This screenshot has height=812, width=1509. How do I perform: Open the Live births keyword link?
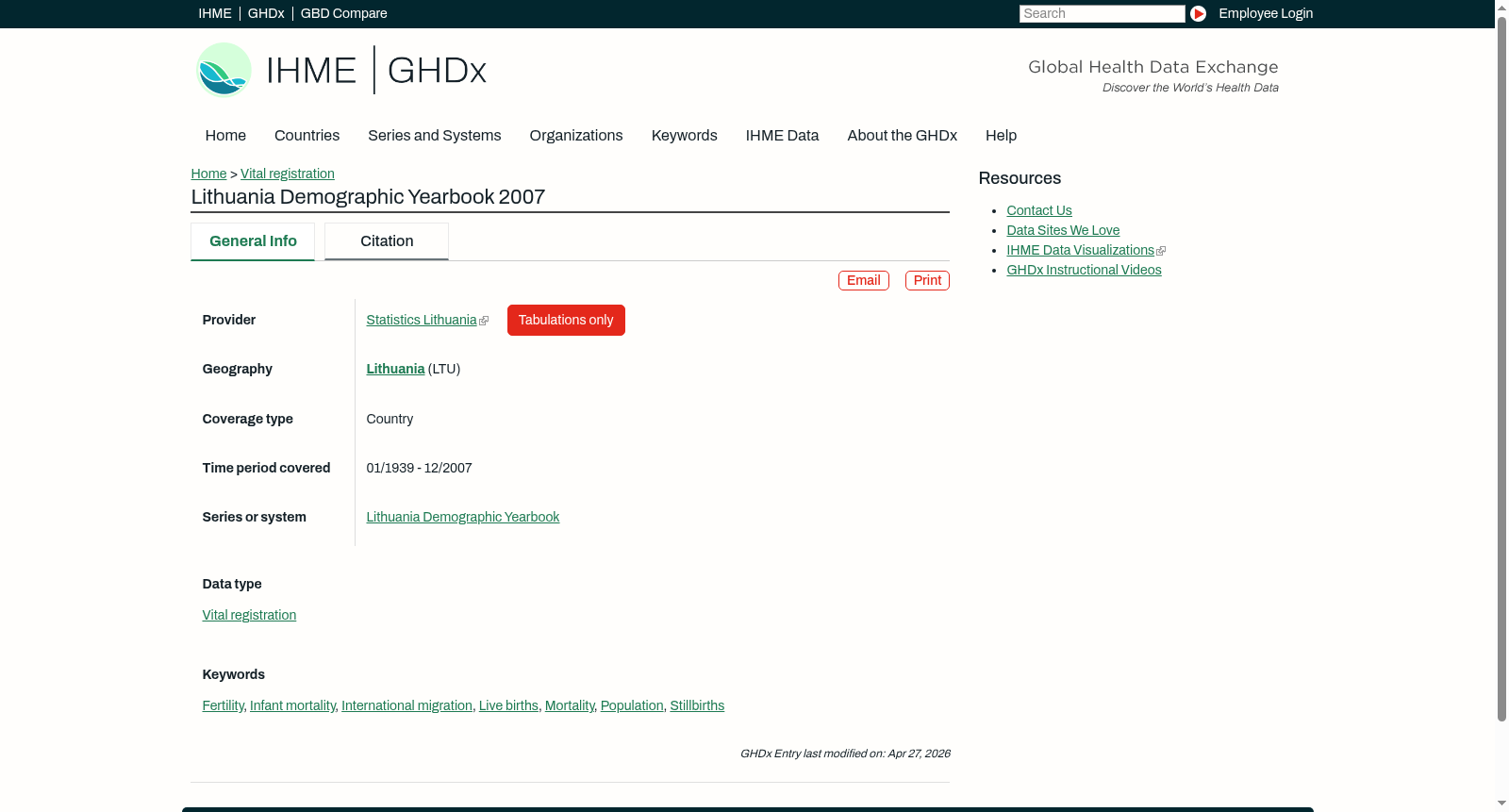click(x=508, y=705)
